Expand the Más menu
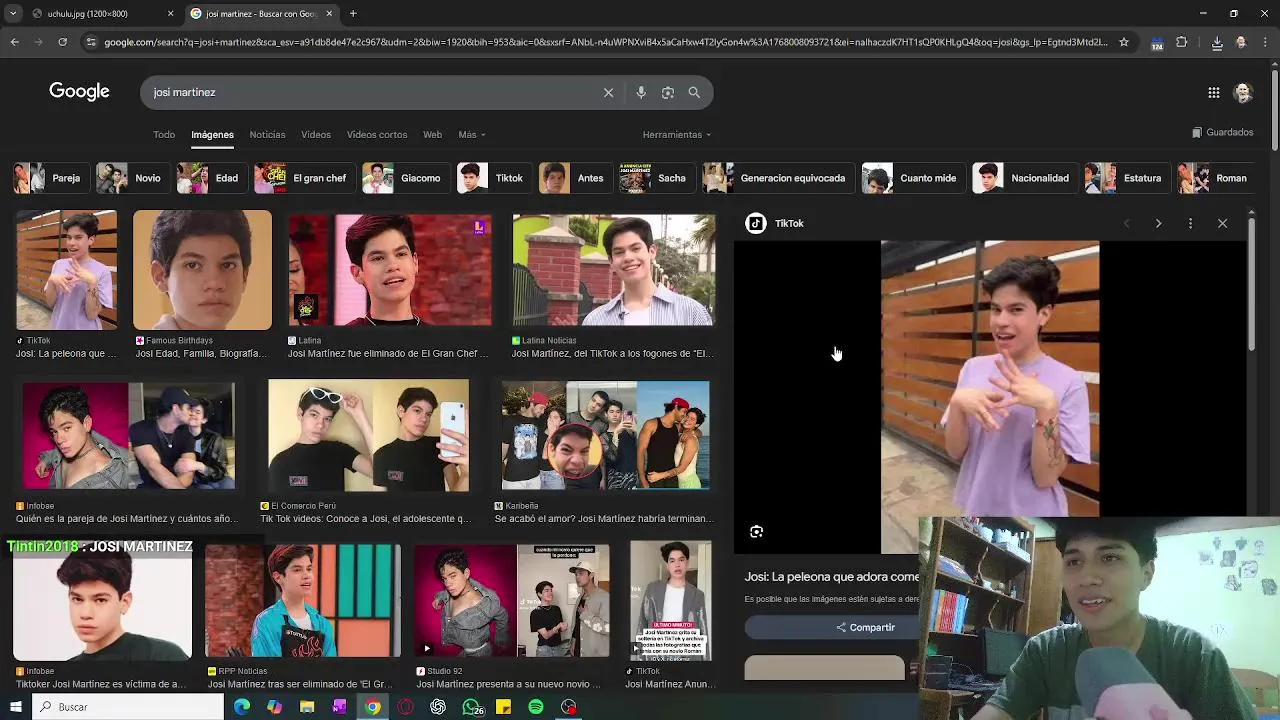This screenshot has width=1280, height=720. click(472, 134)
